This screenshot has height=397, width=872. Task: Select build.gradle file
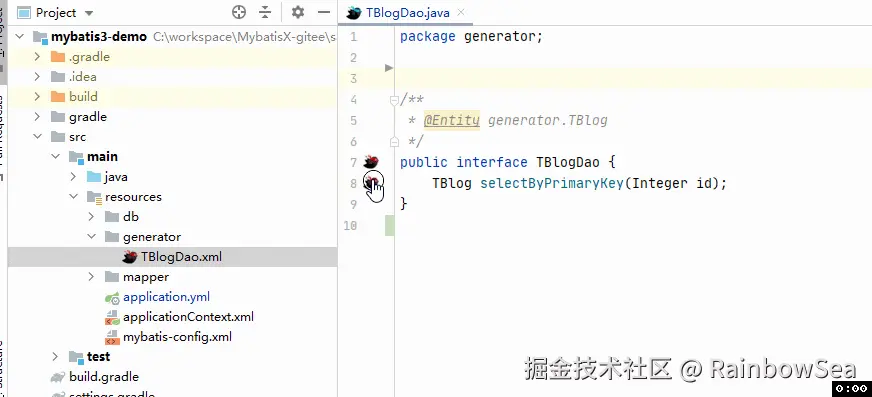(104, 377)
